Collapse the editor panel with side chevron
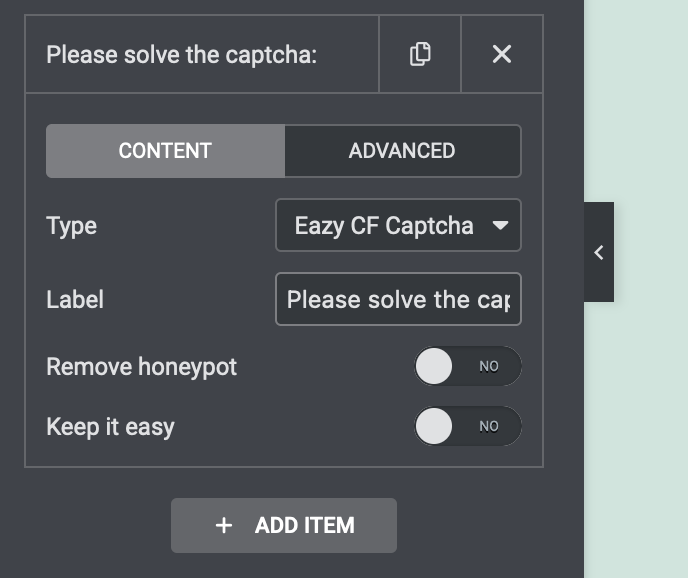688x578 pixels. 599,252
